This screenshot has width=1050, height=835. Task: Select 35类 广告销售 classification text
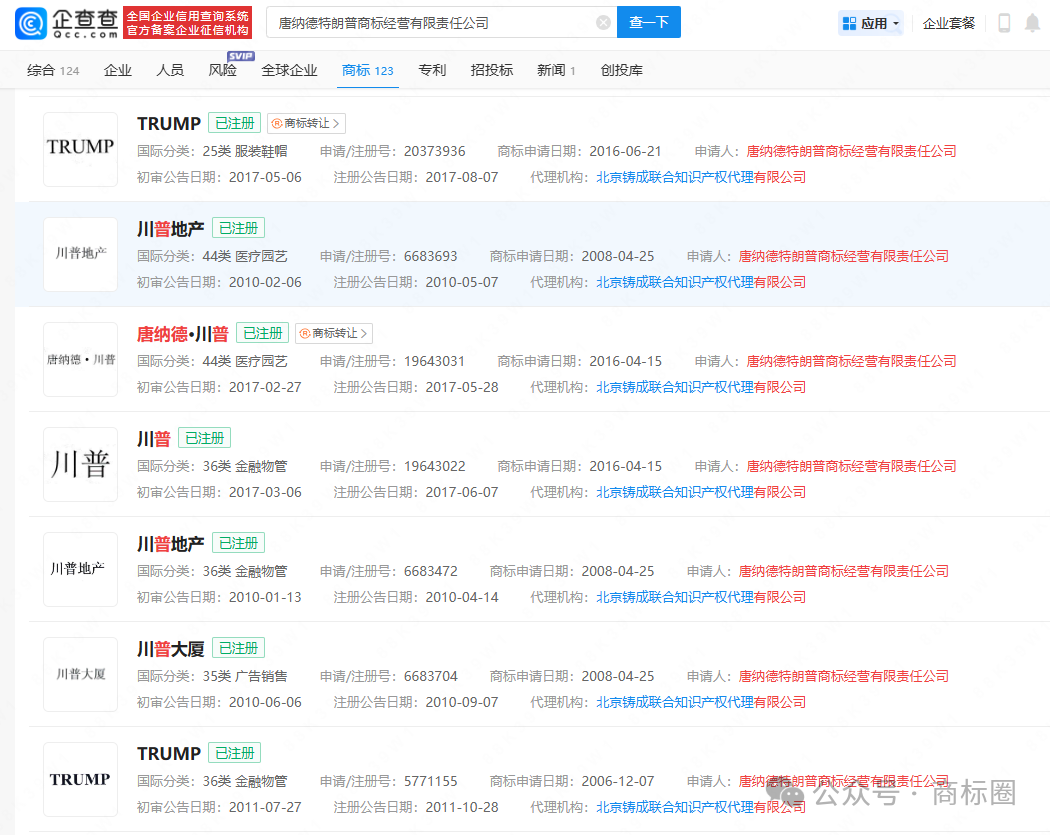coord(245,677)
